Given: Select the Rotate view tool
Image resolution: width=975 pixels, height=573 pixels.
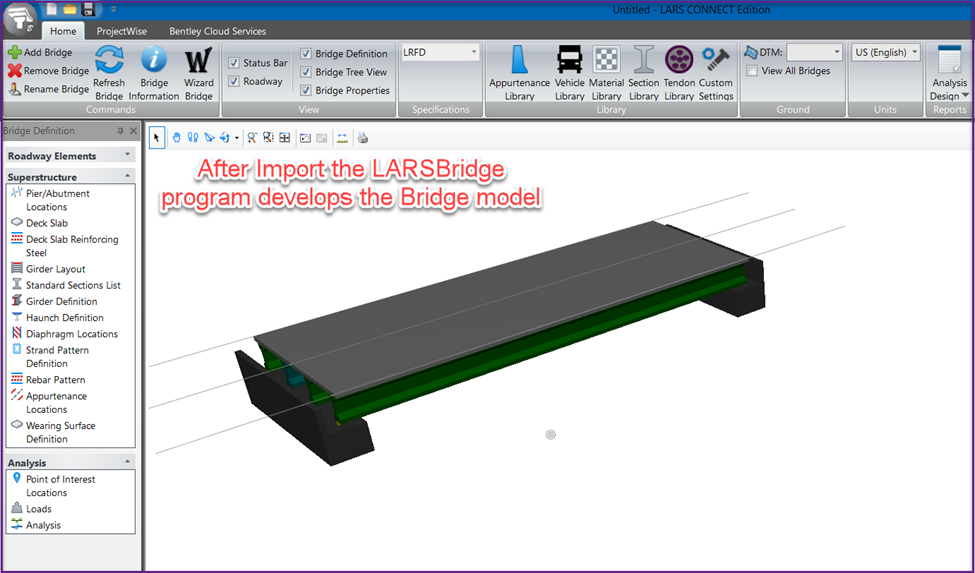Looking at the screenshot, I should click(224, 138).
